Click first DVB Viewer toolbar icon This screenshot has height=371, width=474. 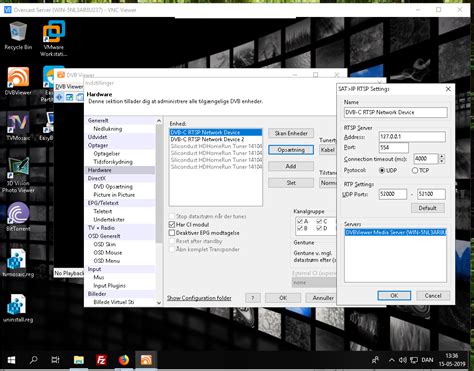click(x=59, y=97)
